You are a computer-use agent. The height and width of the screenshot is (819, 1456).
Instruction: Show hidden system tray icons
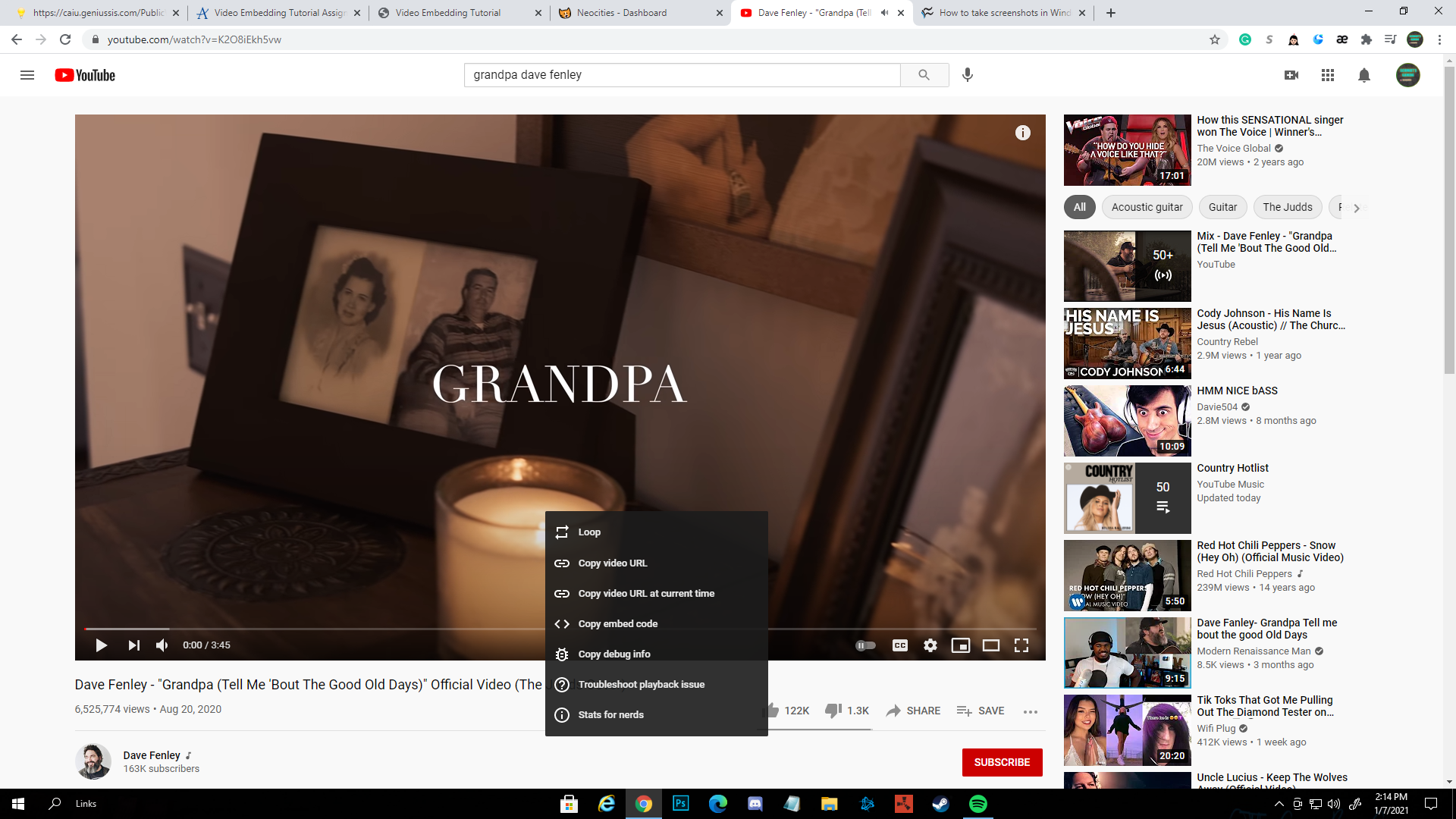1279,804
